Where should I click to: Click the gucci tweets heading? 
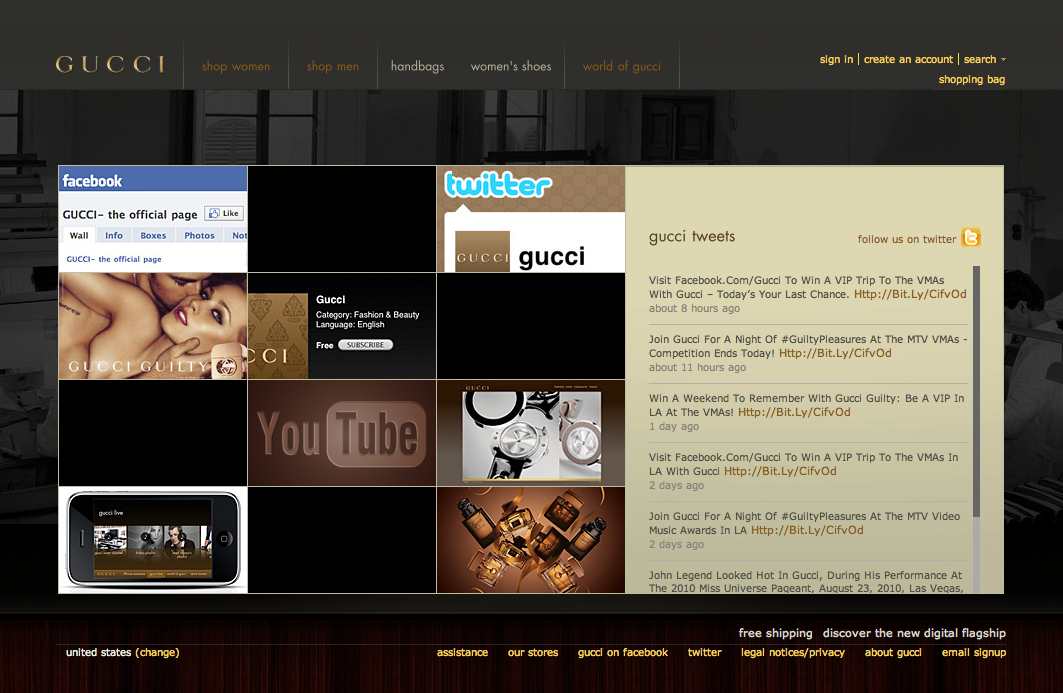click(x=691, y=237)
